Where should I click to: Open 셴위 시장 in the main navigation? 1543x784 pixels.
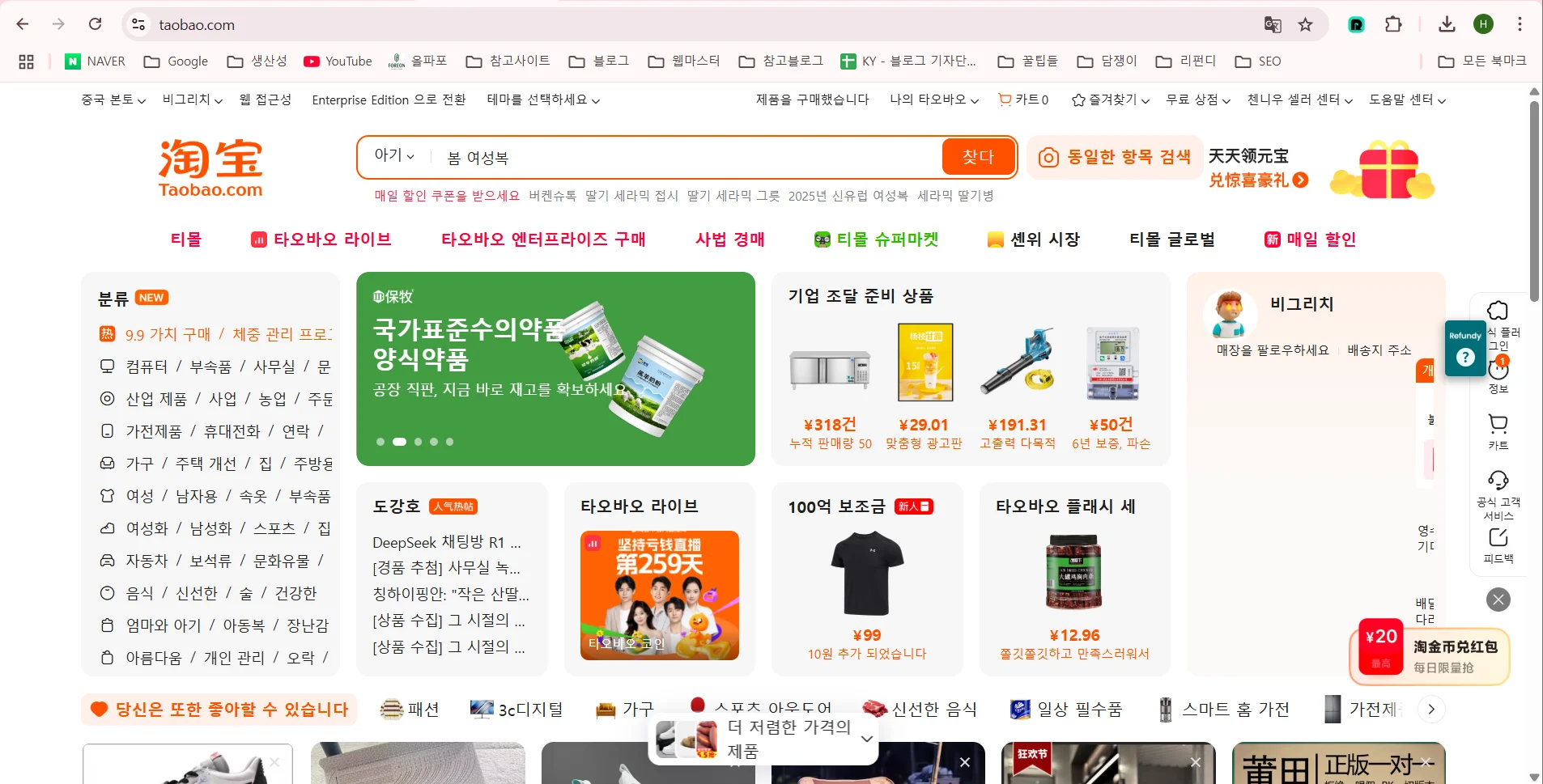[1034, 239]
